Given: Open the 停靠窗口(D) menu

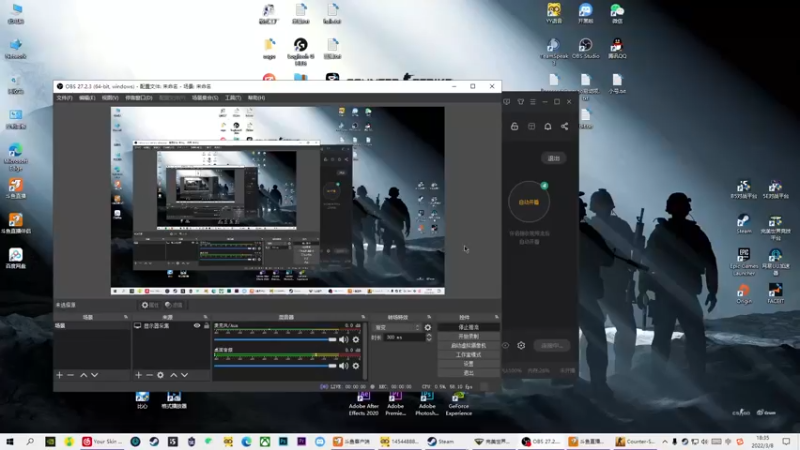Looking at the screenshot, I should 139,97.
